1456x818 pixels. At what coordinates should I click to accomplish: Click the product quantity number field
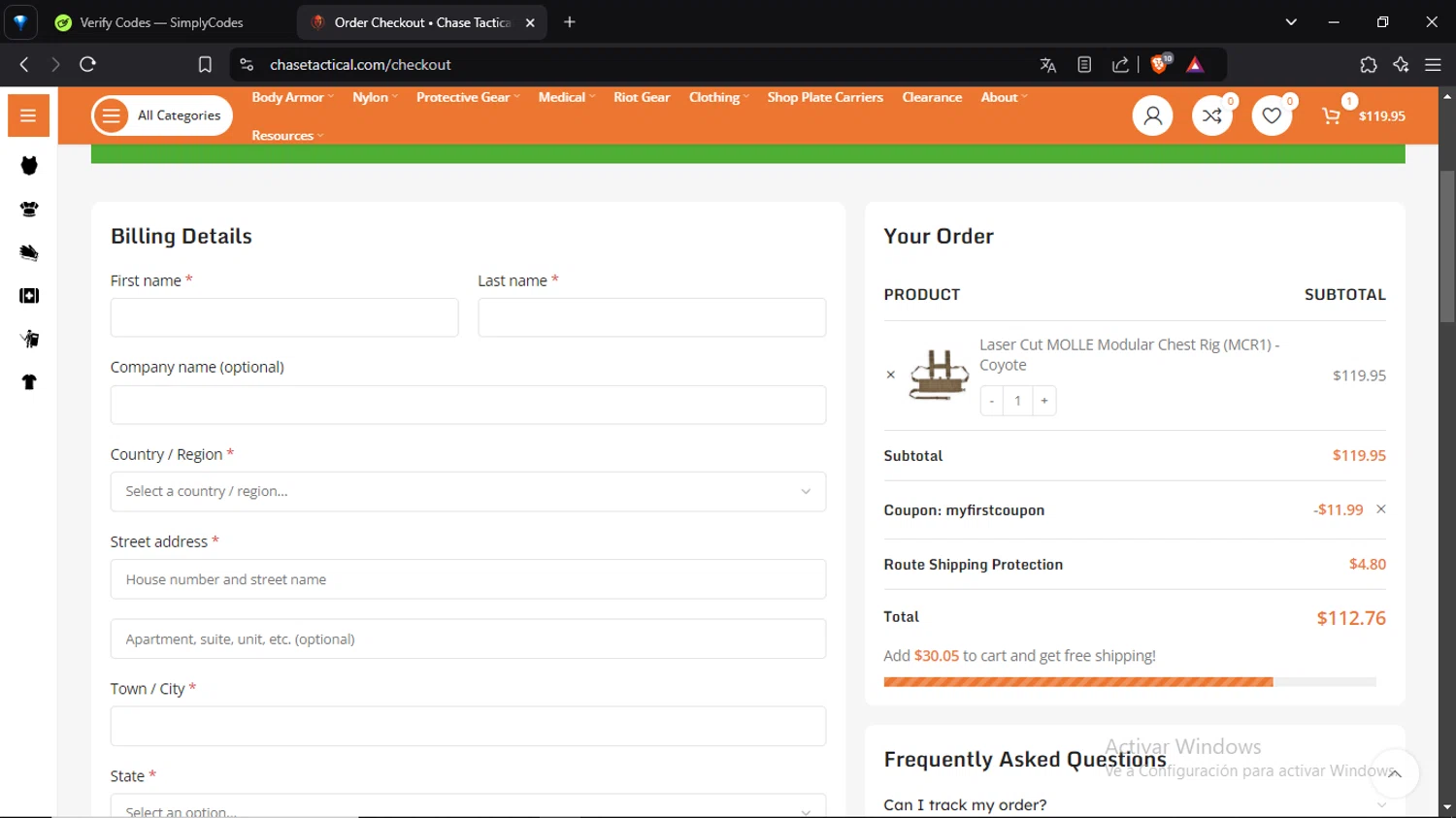coord(1018,401)
